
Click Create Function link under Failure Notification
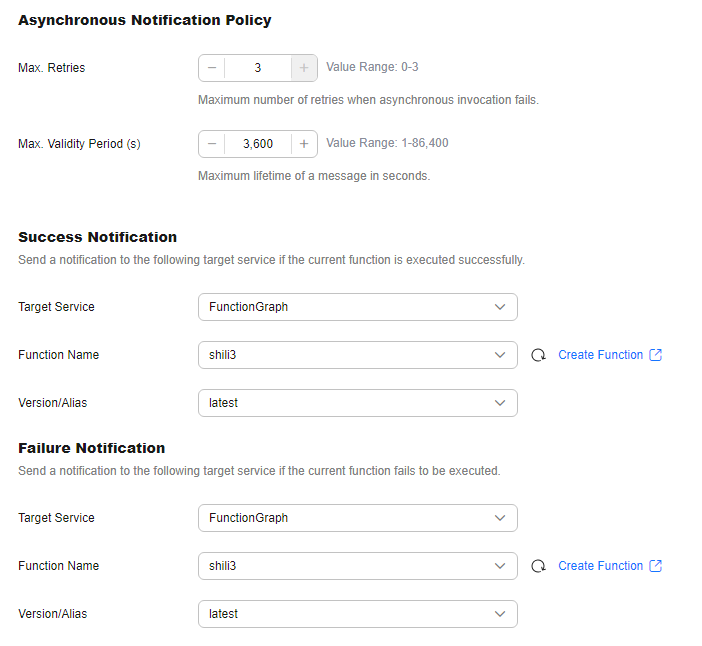(x=600, y=566)
